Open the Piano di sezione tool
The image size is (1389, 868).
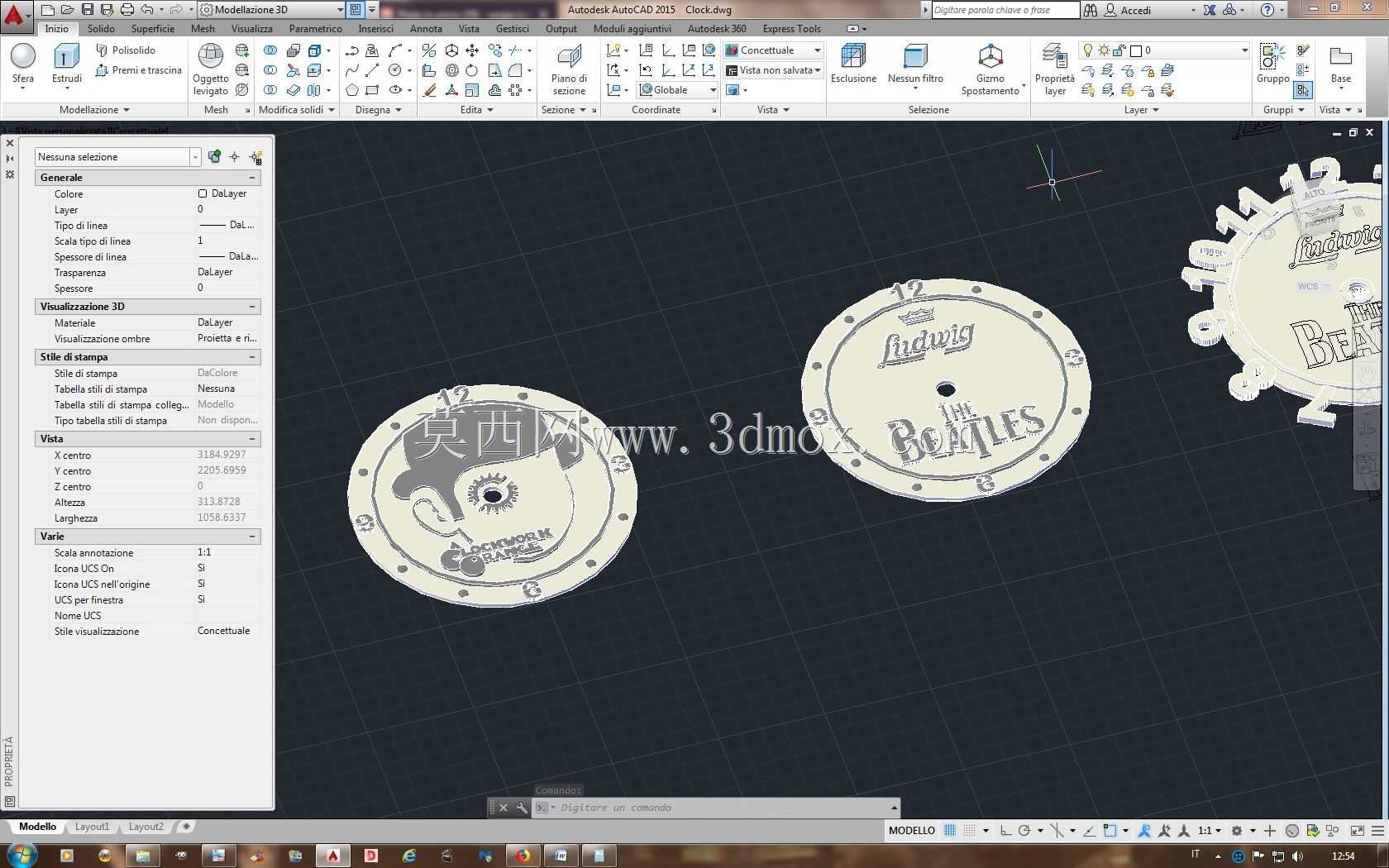(x=569, y=69)
